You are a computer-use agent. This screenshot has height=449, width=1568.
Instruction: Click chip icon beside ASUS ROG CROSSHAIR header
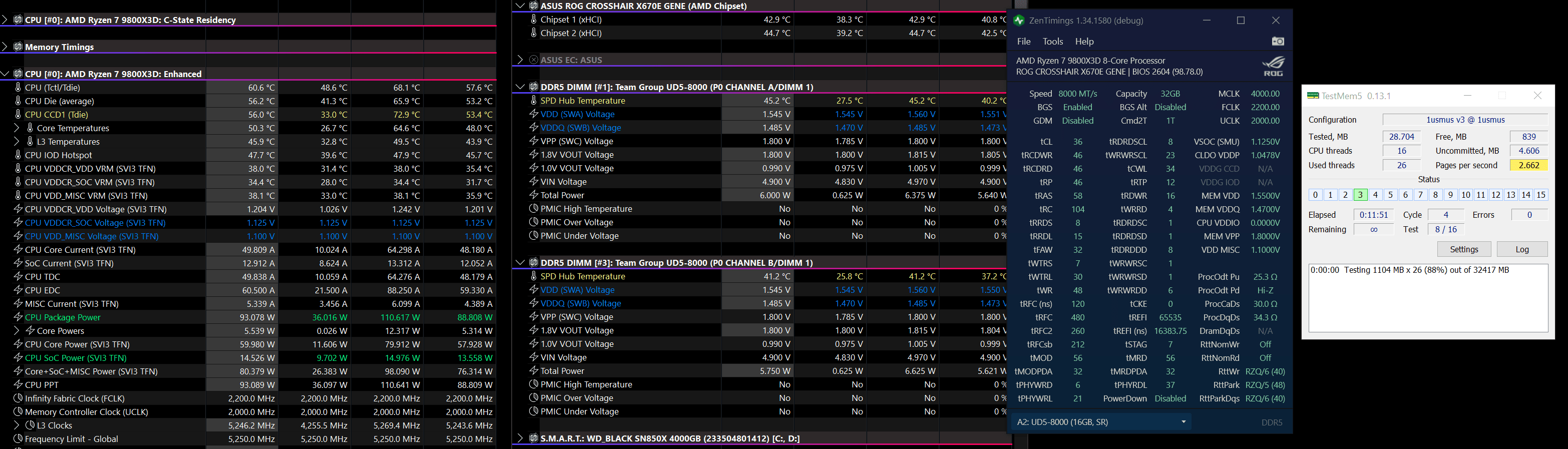534,6
